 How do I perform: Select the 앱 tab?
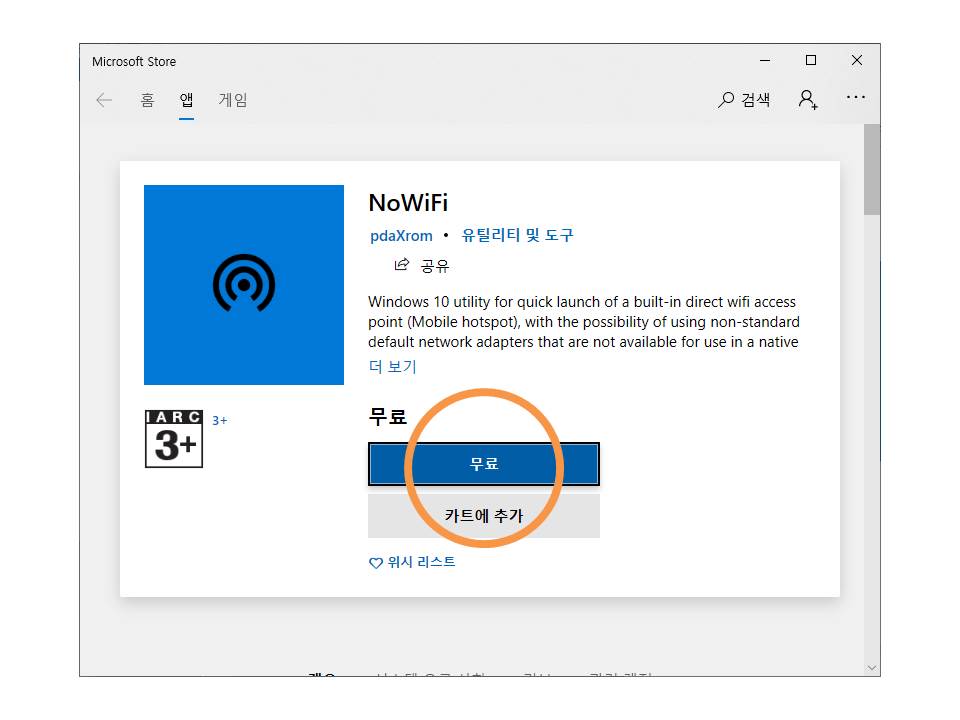pyautogui.click(x=186, y=100)
